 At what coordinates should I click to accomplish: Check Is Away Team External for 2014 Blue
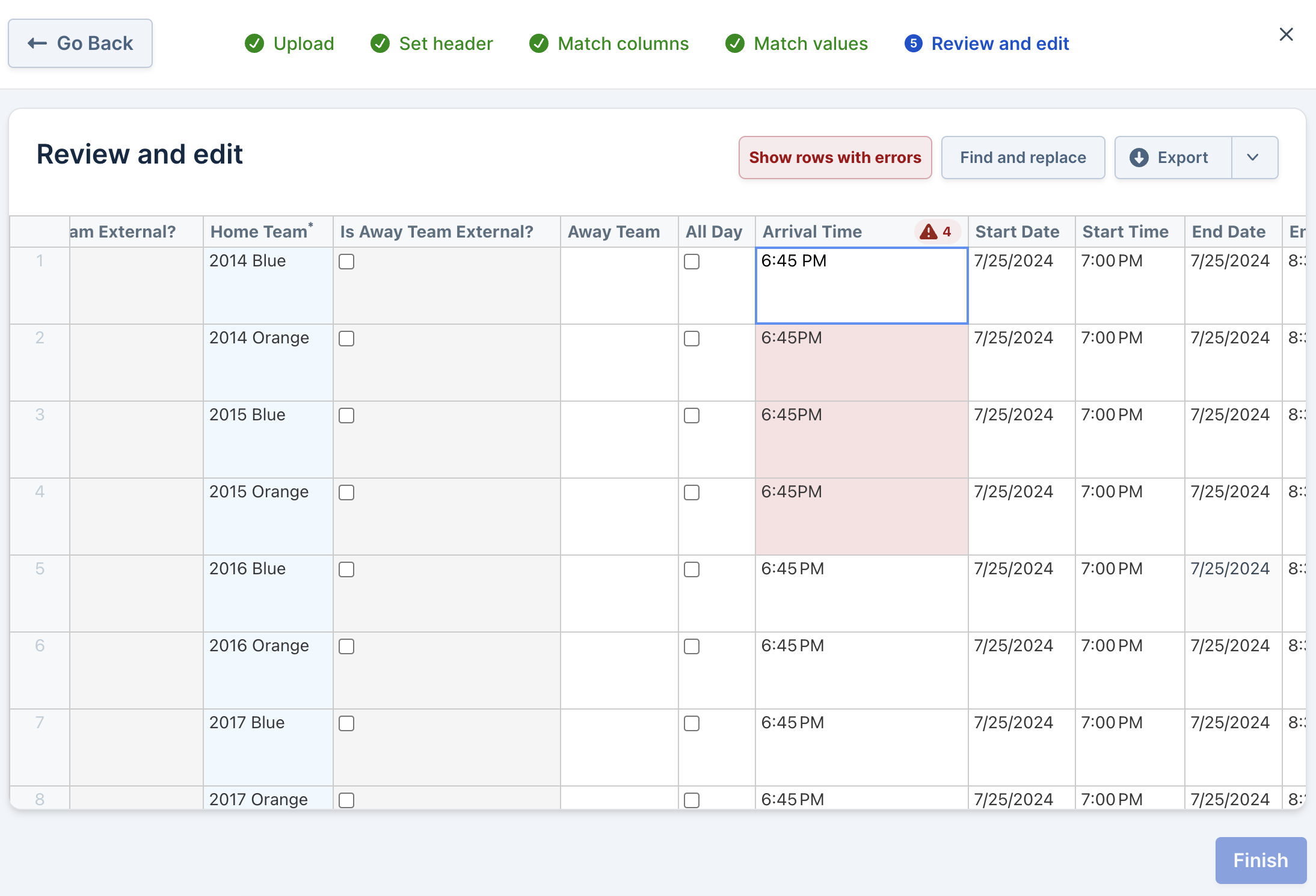pyautogui.click(x=346, y=262)
